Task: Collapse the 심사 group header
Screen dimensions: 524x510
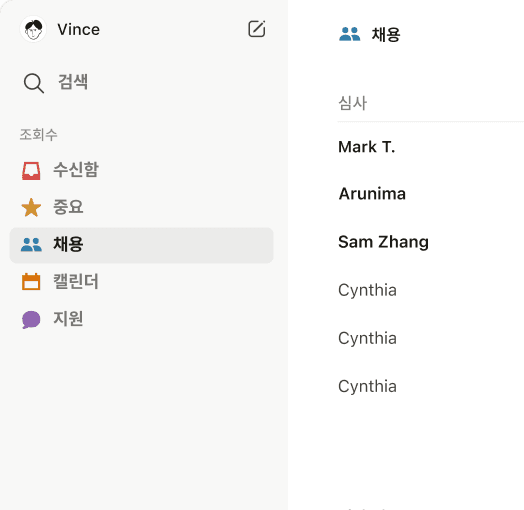Action: pos(353,103)
